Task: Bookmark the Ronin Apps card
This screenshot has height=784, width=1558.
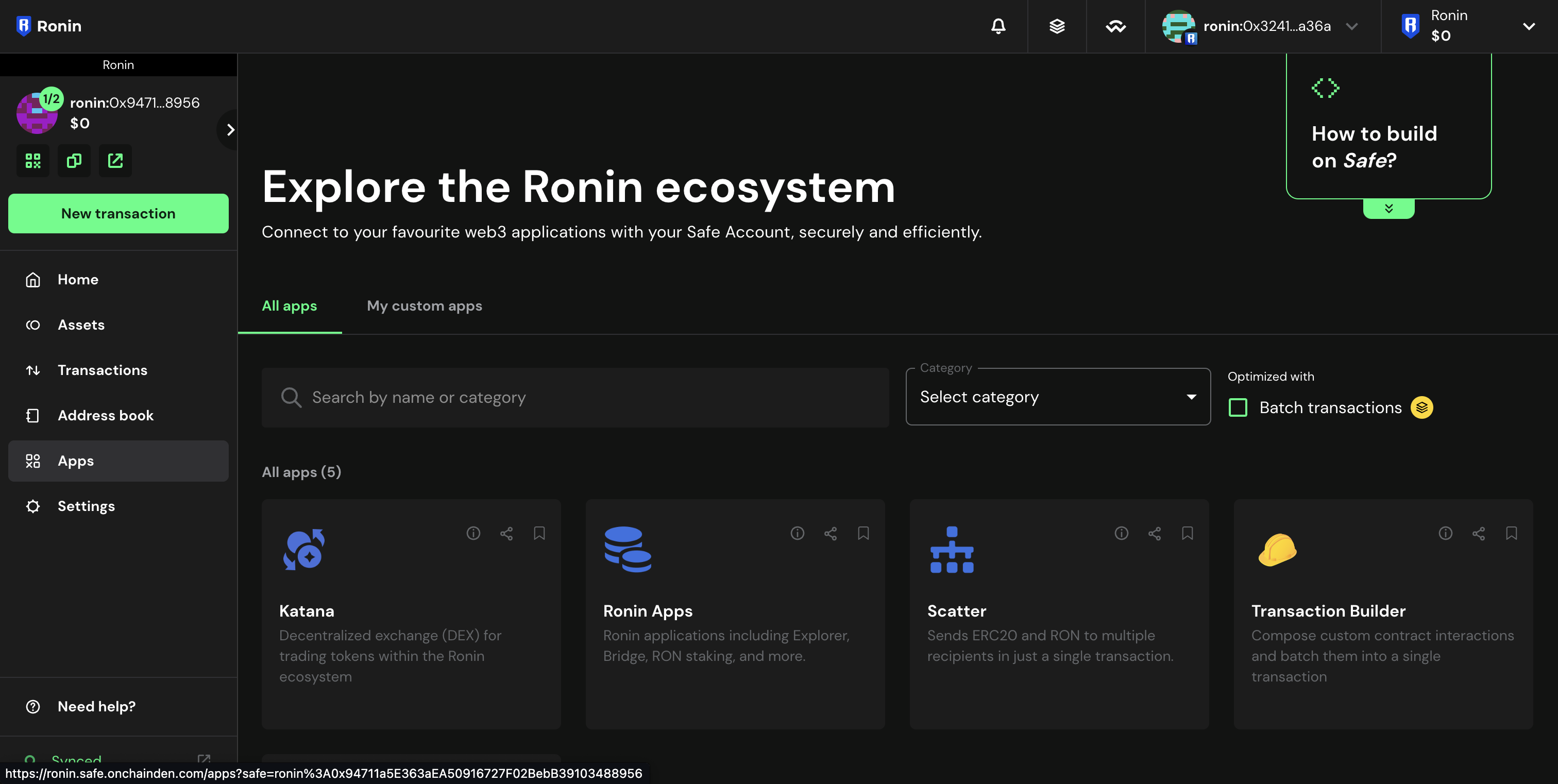Action: pos(863,533)
